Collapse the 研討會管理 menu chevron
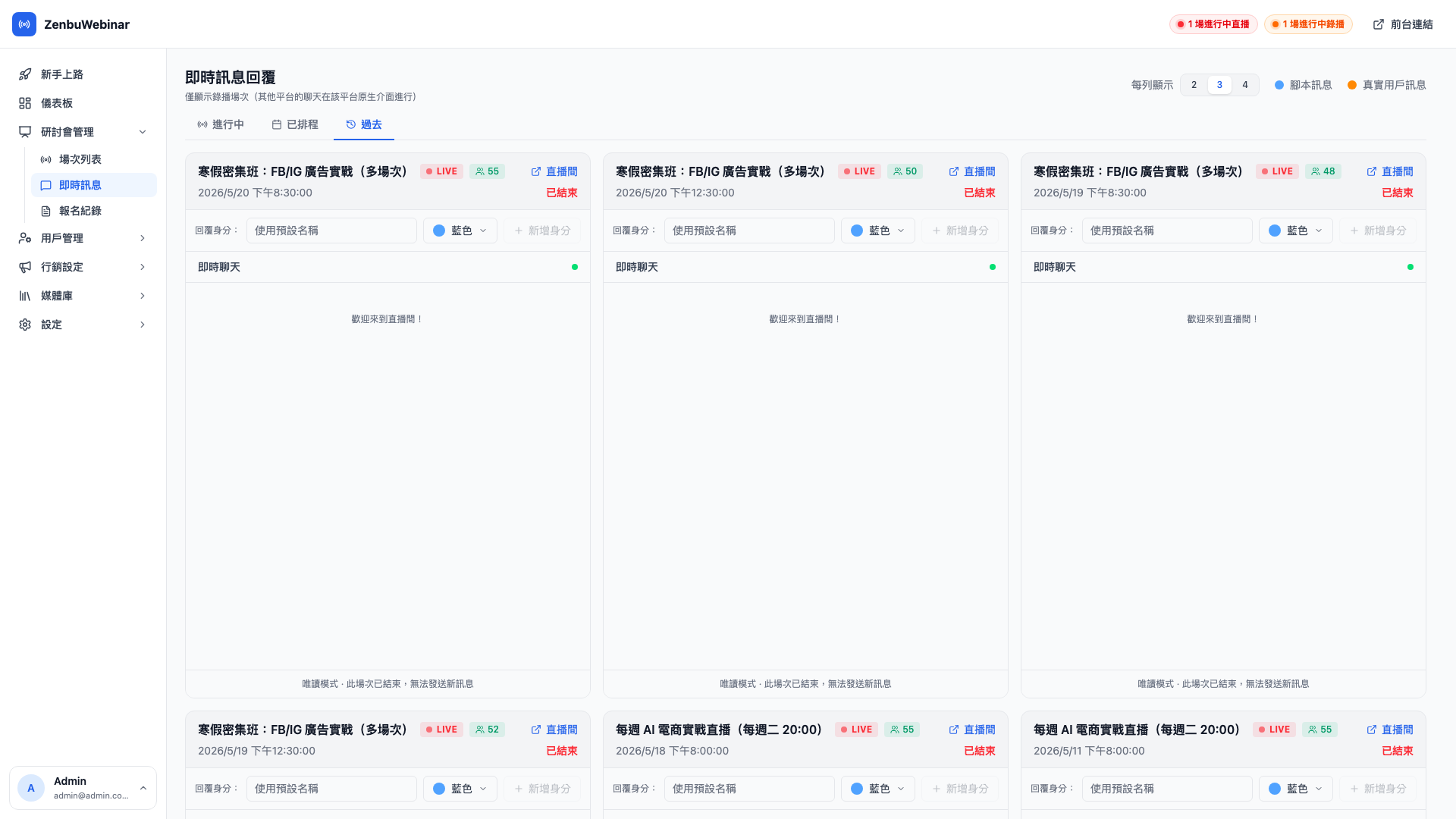 coord(143,132)
